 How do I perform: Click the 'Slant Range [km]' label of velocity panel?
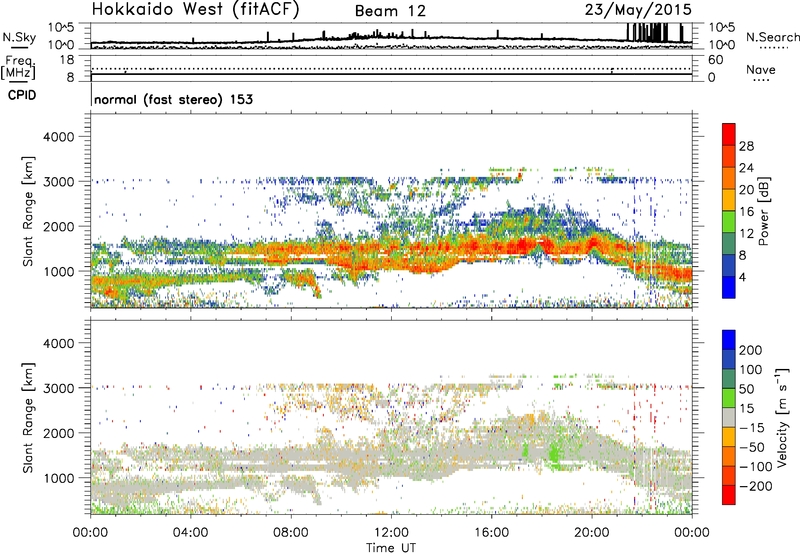pyautogui.click(x=28, y=417)
